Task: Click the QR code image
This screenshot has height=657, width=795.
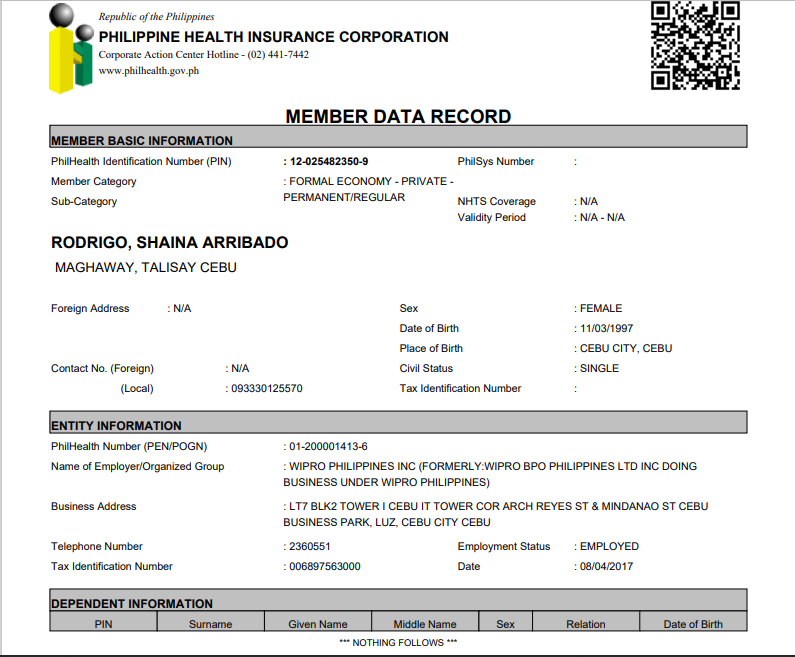Action: [695, 46]
